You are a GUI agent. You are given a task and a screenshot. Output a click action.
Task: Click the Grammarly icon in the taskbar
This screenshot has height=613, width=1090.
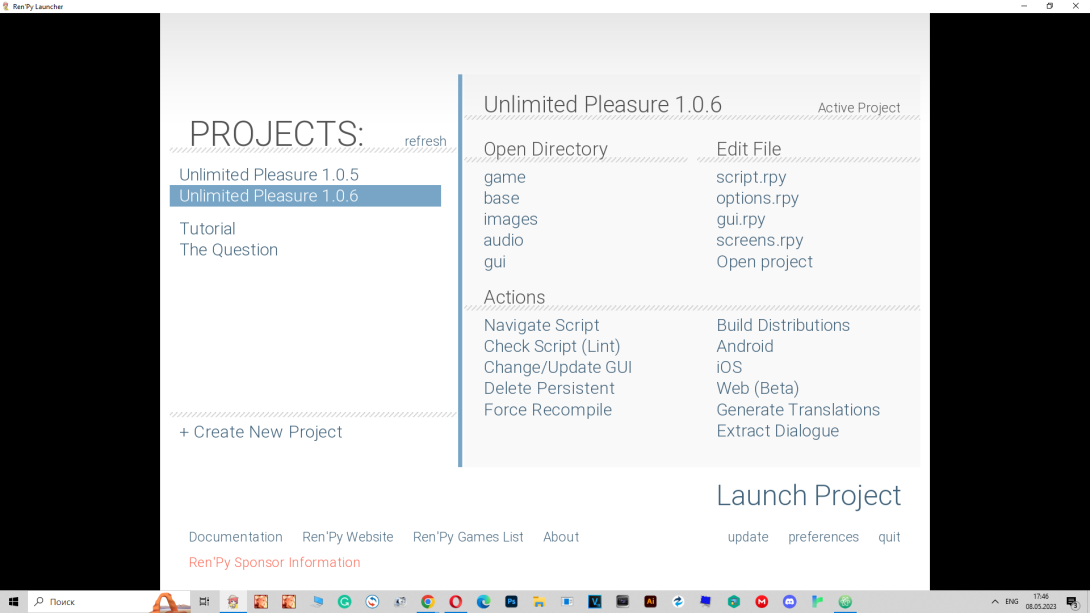pyautogui.click(x=344, y=602)
